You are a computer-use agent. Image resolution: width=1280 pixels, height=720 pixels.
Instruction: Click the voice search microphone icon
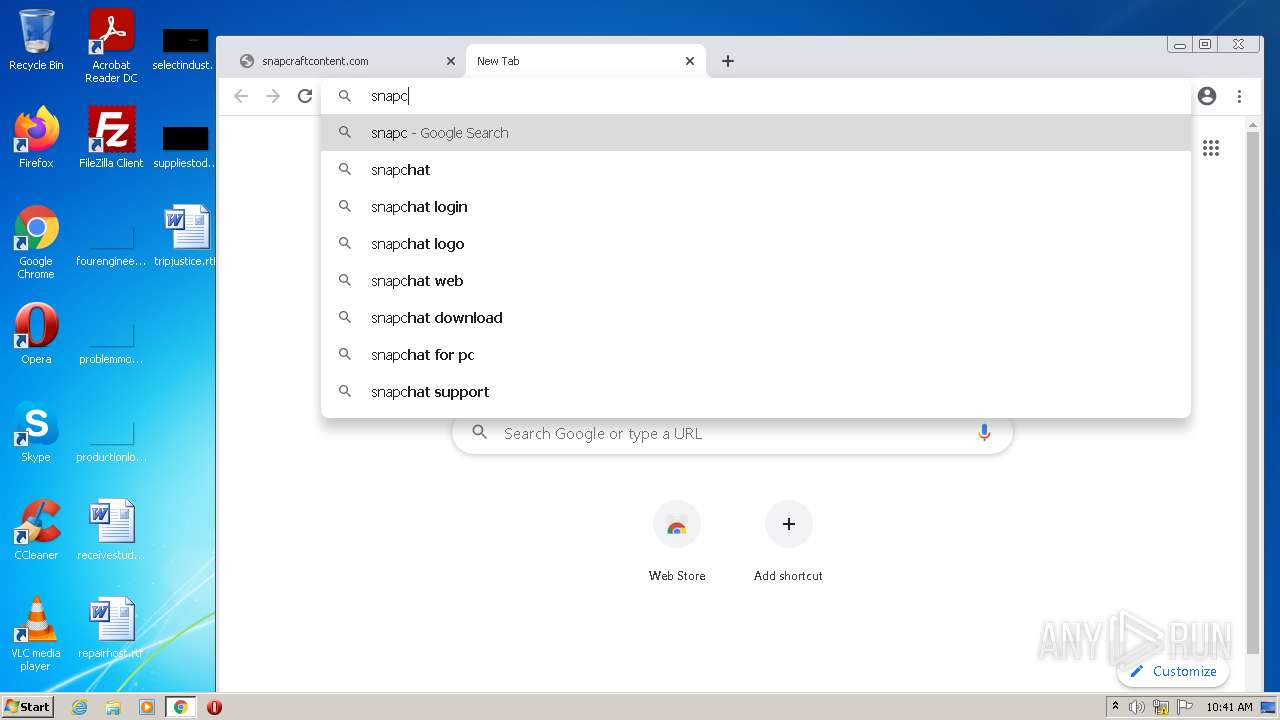click(x=984, y=433)
